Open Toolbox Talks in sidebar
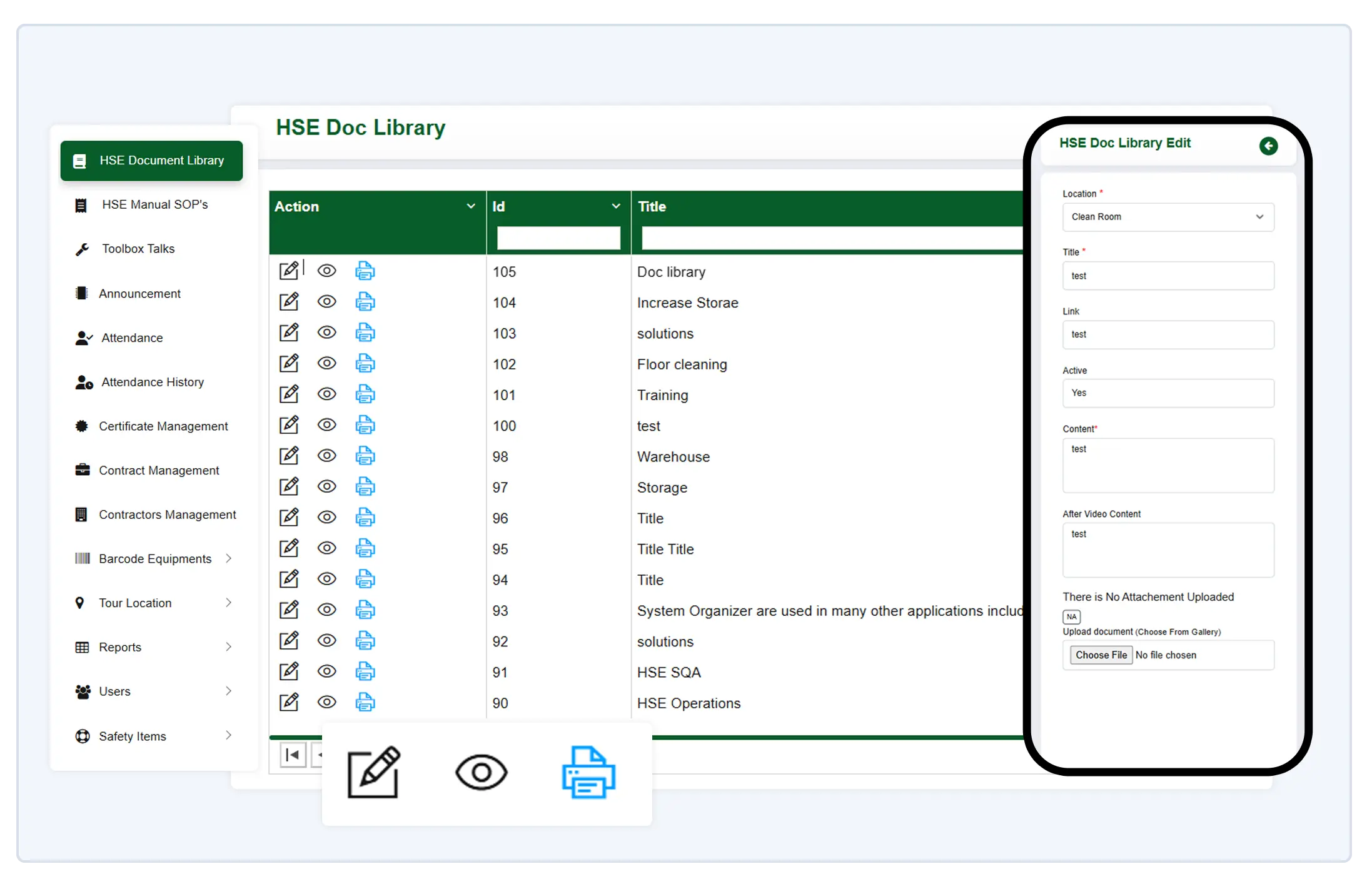 (x=138, y=249)
